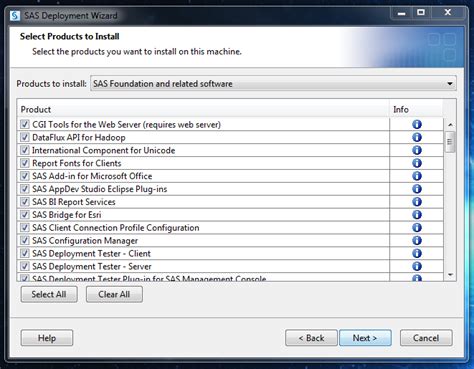Uncheck SAS AppDev Studio Eclipse Plug-ins
The height and width of the screenshot is (369, 474).
point(25,189)
